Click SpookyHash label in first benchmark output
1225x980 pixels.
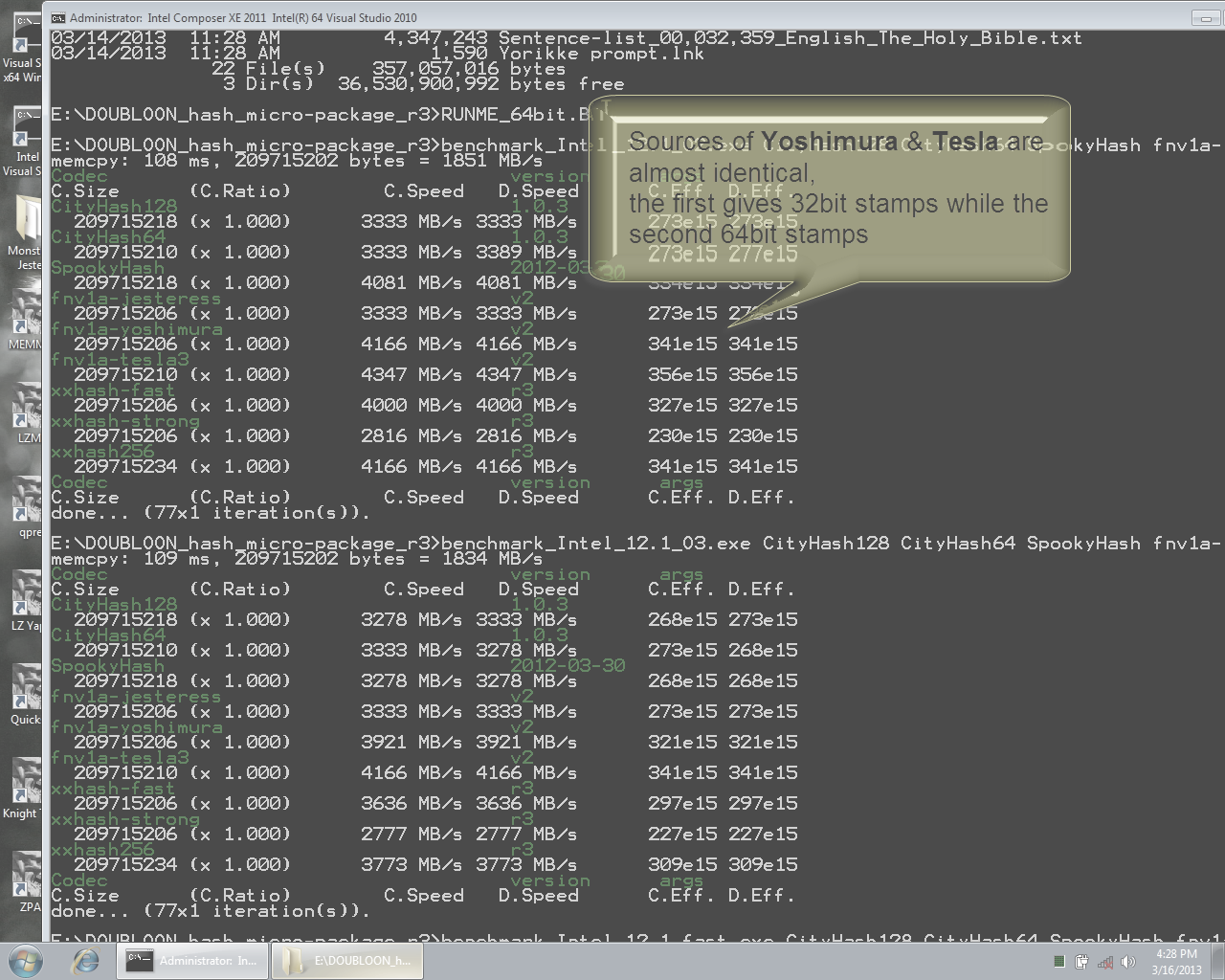[x=107, y=268]
